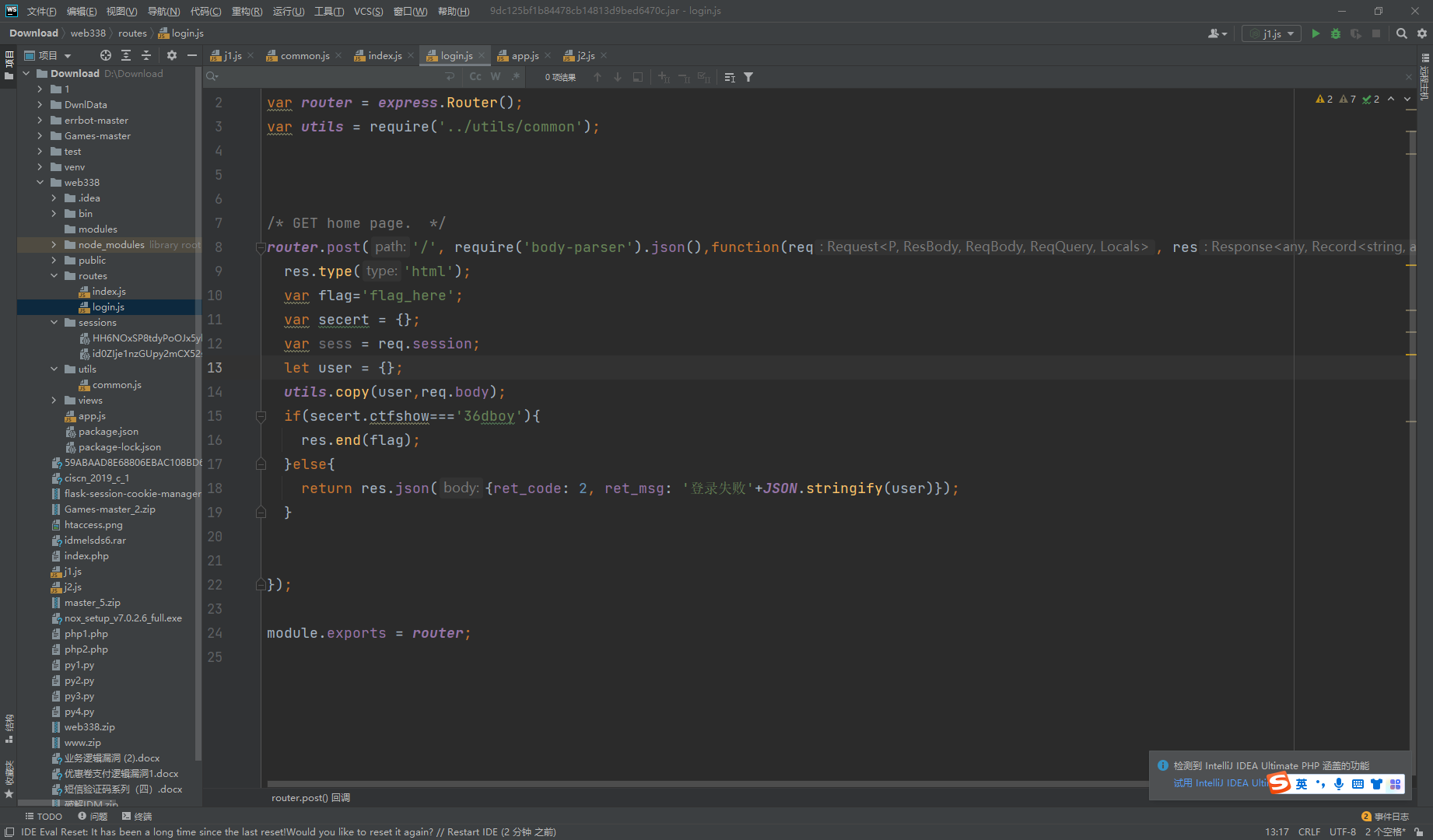Open the 文件(F) menu
Viewport: 1433px width, 840px height.
[42, 11]
